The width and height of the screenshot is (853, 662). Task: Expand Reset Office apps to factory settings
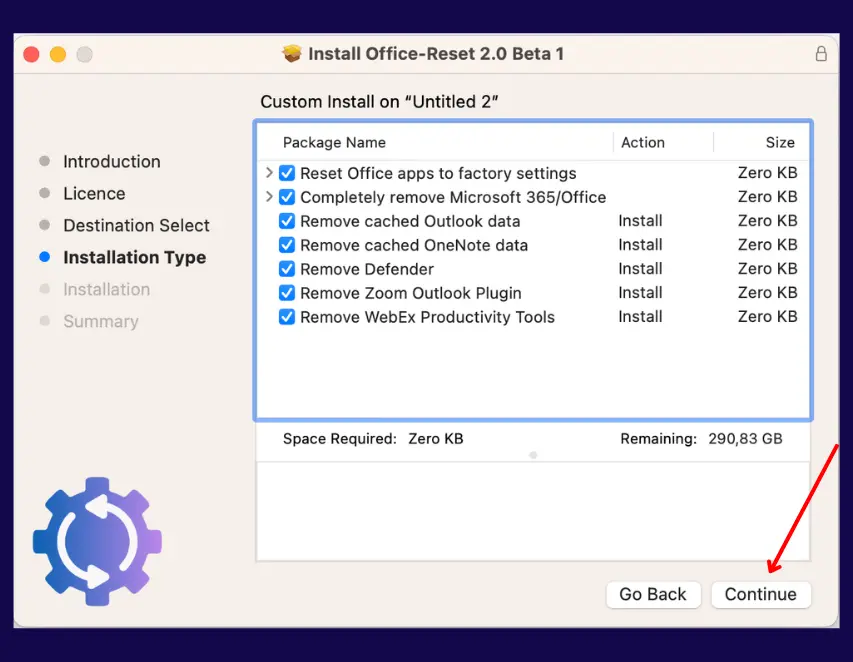(x=269, y=173)
